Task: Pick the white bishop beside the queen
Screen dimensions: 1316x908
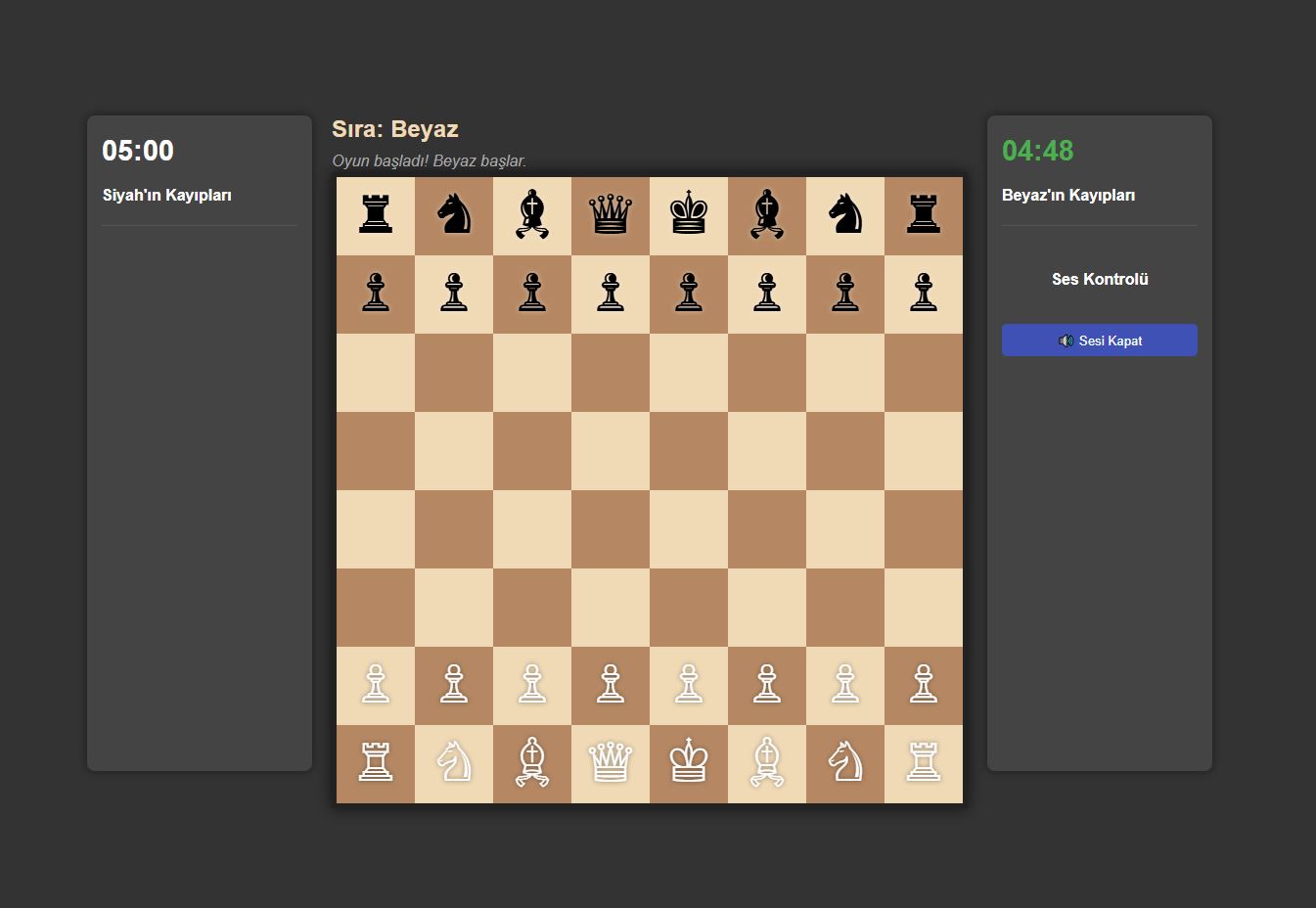Action: pos(532,763)
